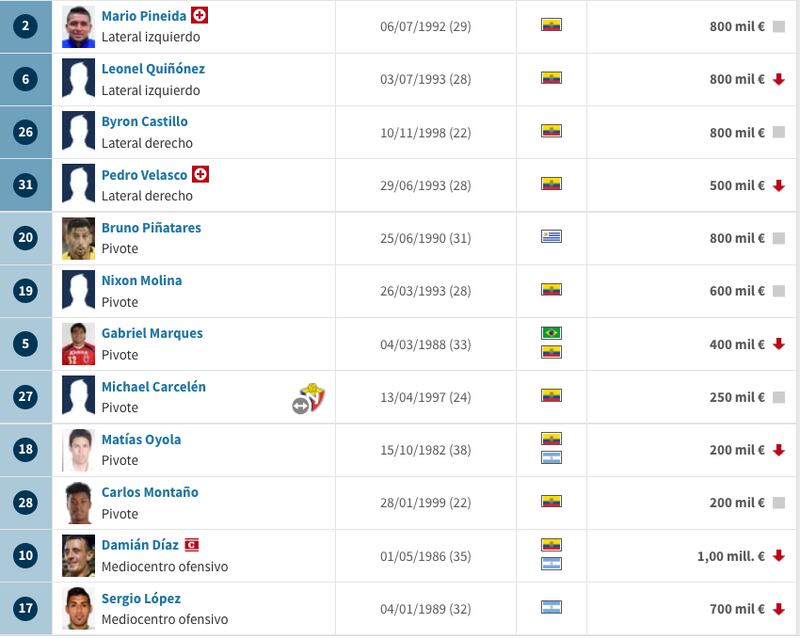This screenshot has height=639, width=800.
Task: Open Carlos Montaño's name link
Action: coord(150,492)
